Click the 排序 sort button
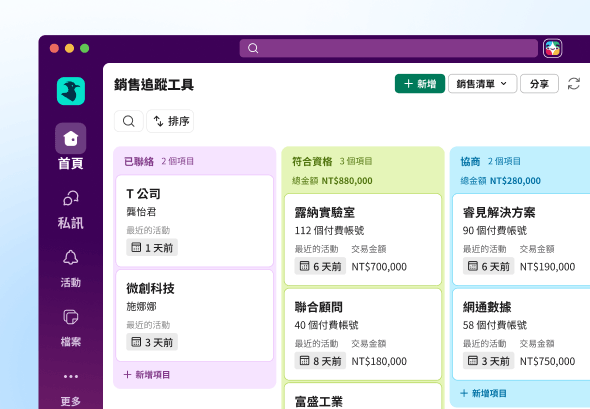590x409 pixels. point(170,121)
